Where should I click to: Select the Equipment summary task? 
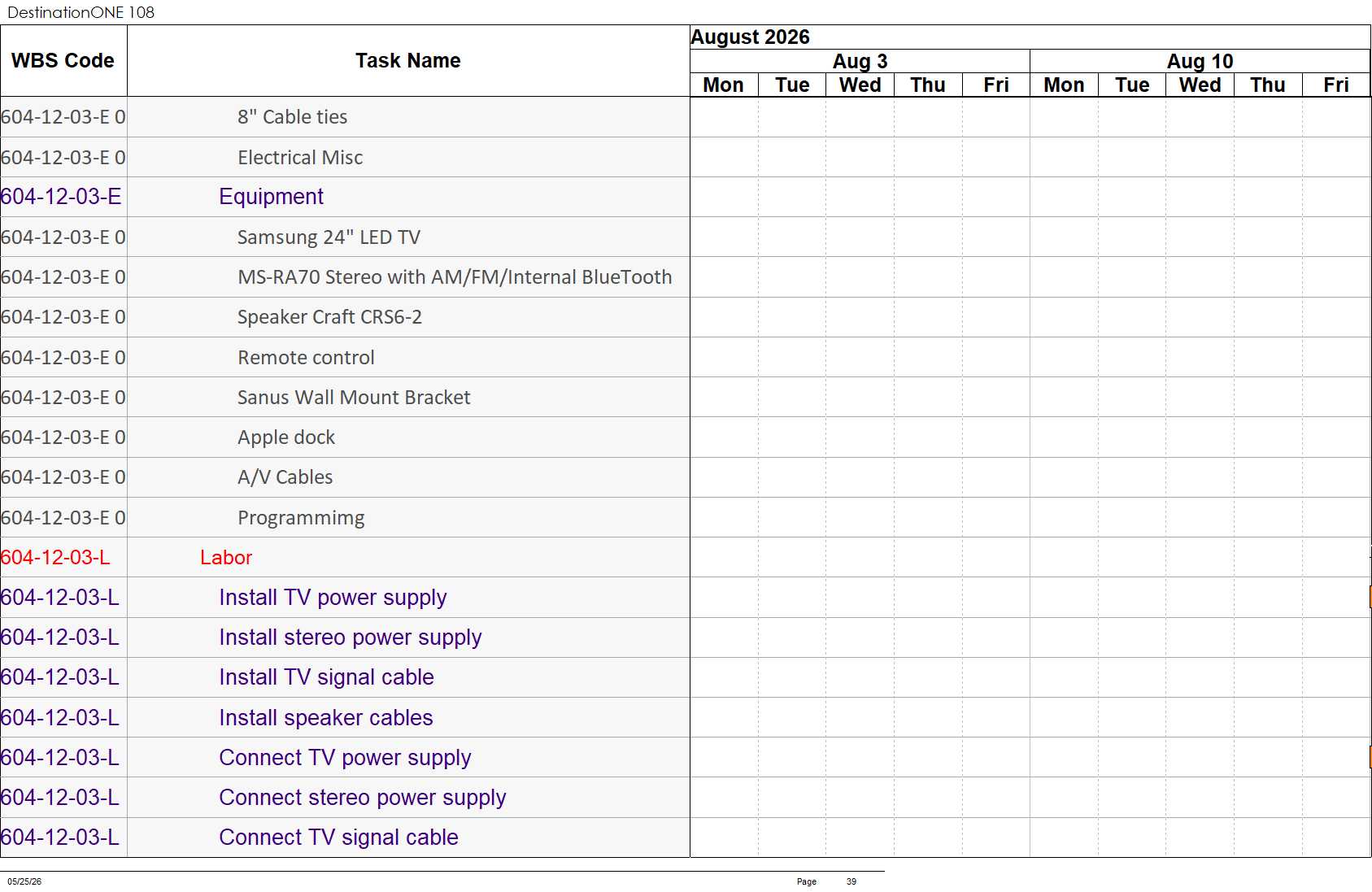(271, 197)
